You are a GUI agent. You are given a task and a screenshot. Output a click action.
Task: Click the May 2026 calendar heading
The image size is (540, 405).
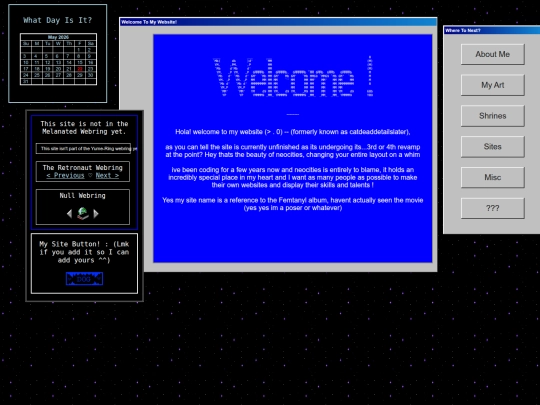58,37
